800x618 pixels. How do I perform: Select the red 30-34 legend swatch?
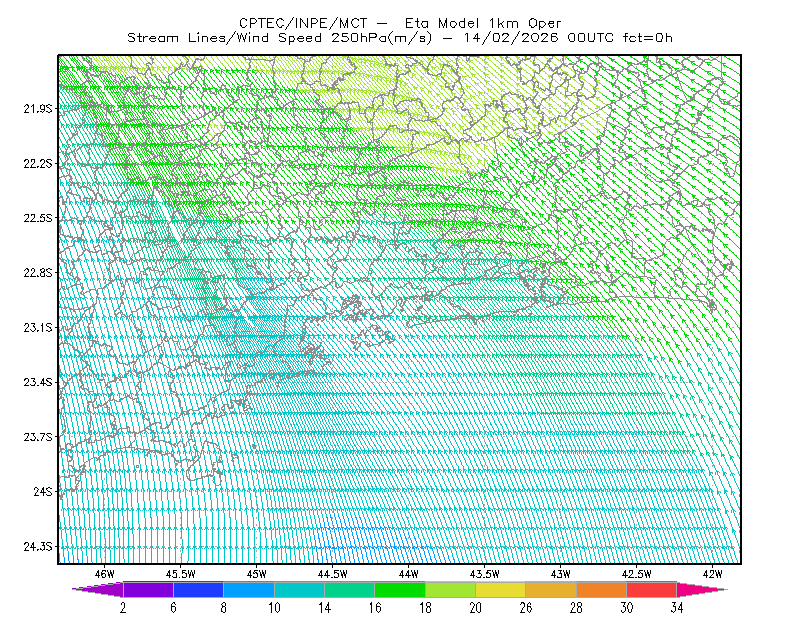652,589
